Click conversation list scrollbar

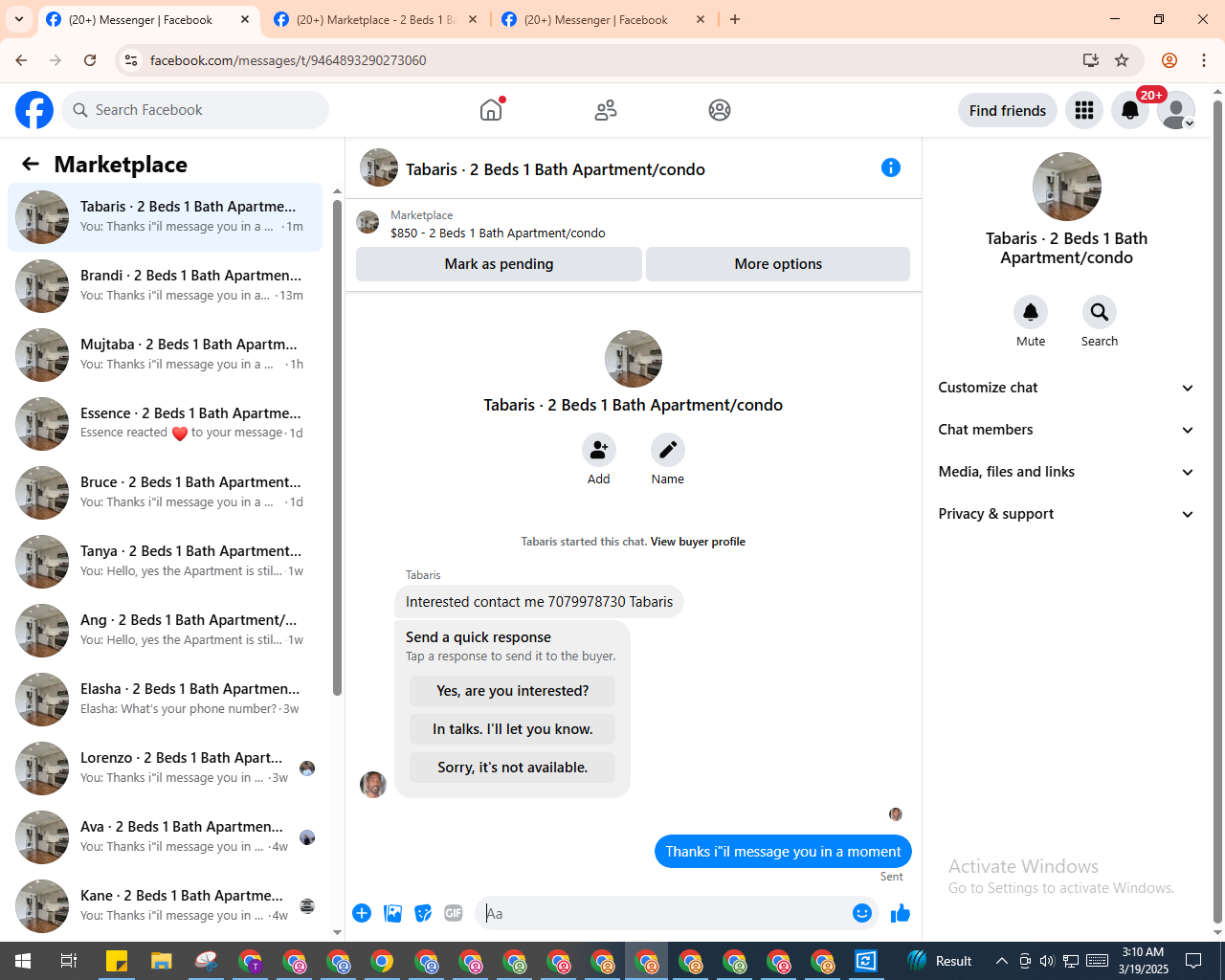pyautogui.click(x=337, y=447)
